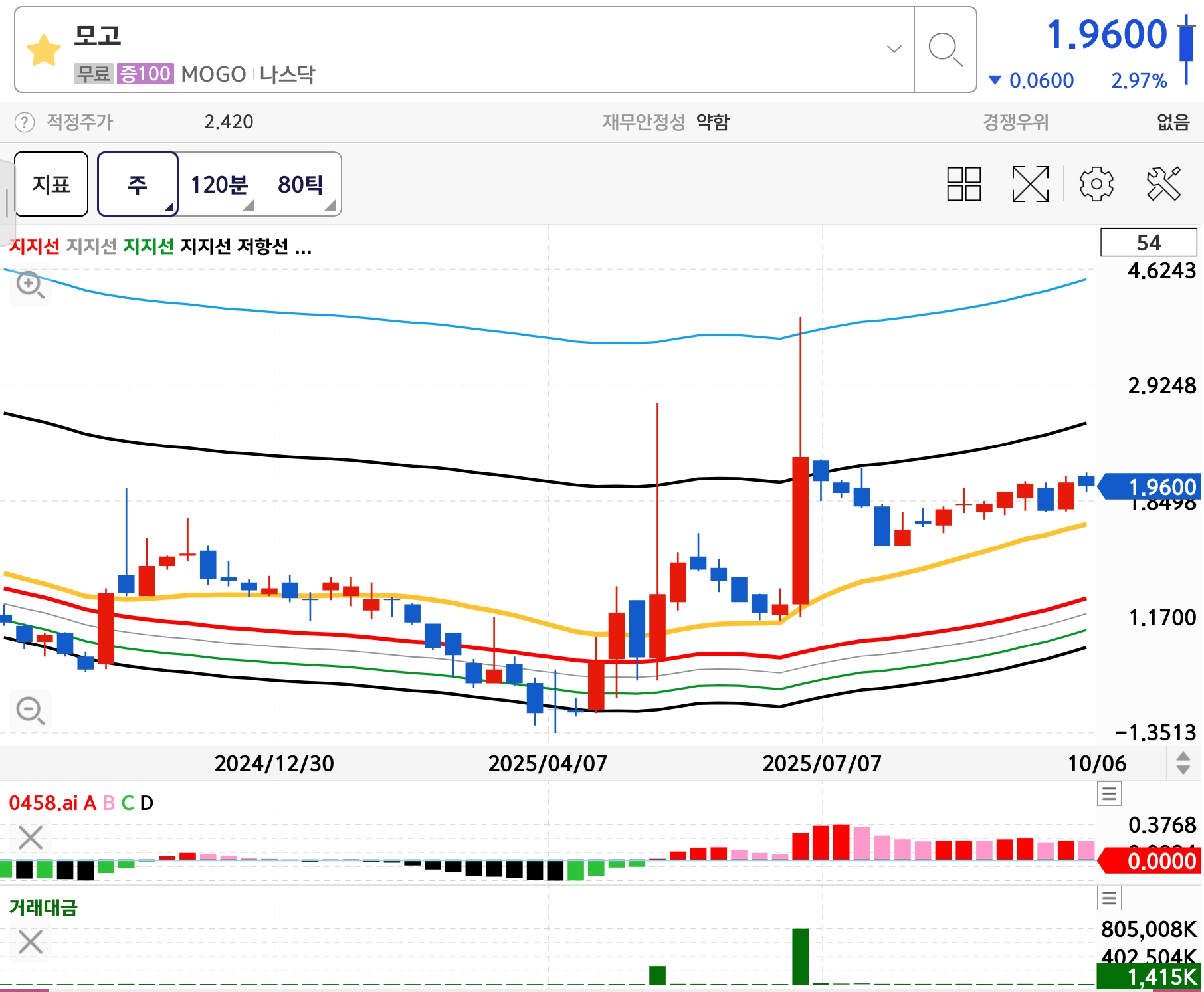Image resolution: width=1204 pixels, height=992 pixels.
Task: Click the tall green volume bar
Action: click(801, 957)
